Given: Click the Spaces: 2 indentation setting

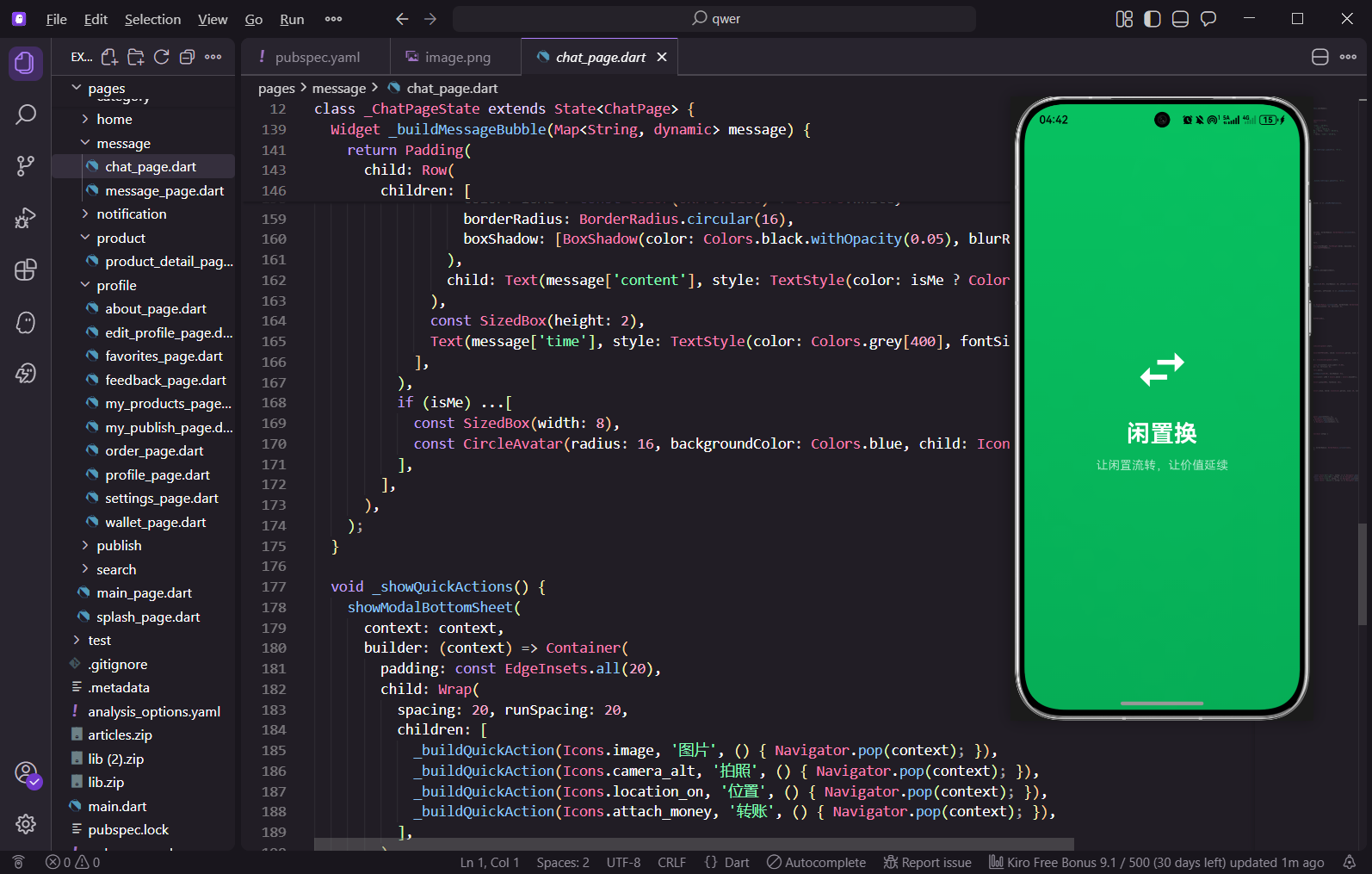Looking at the screenshot, I should click(563, 862).
